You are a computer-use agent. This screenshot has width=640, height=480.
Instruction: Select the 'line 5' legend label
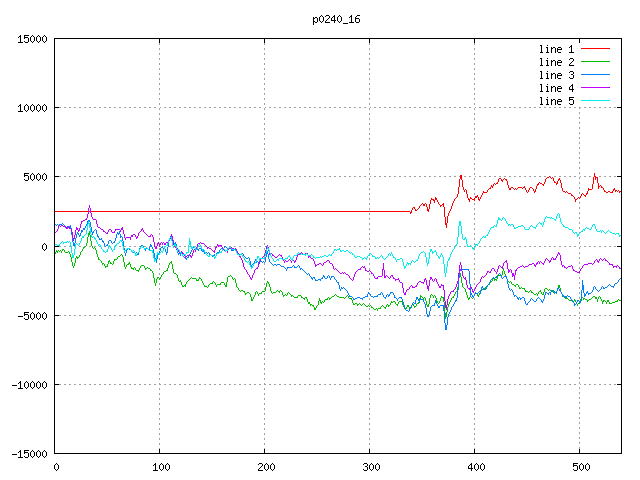[556, 101]
